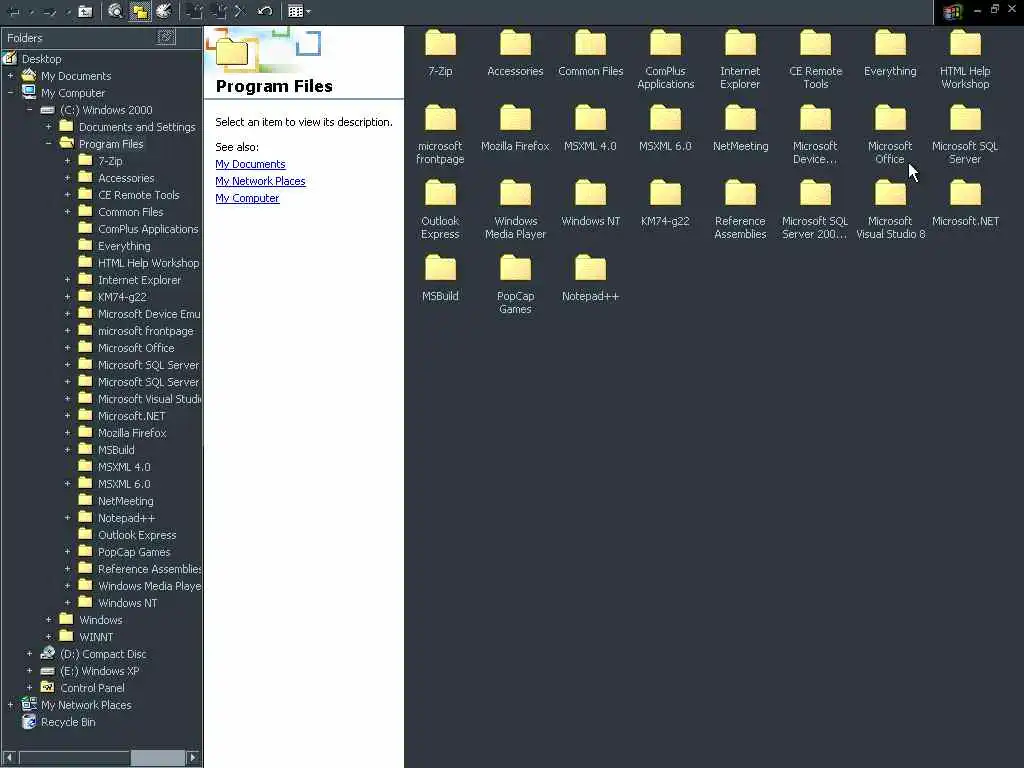Select Recycle Bin in the folder tree
The image size is (1024, 768).
pyautogui.click(x=68, y=722)
